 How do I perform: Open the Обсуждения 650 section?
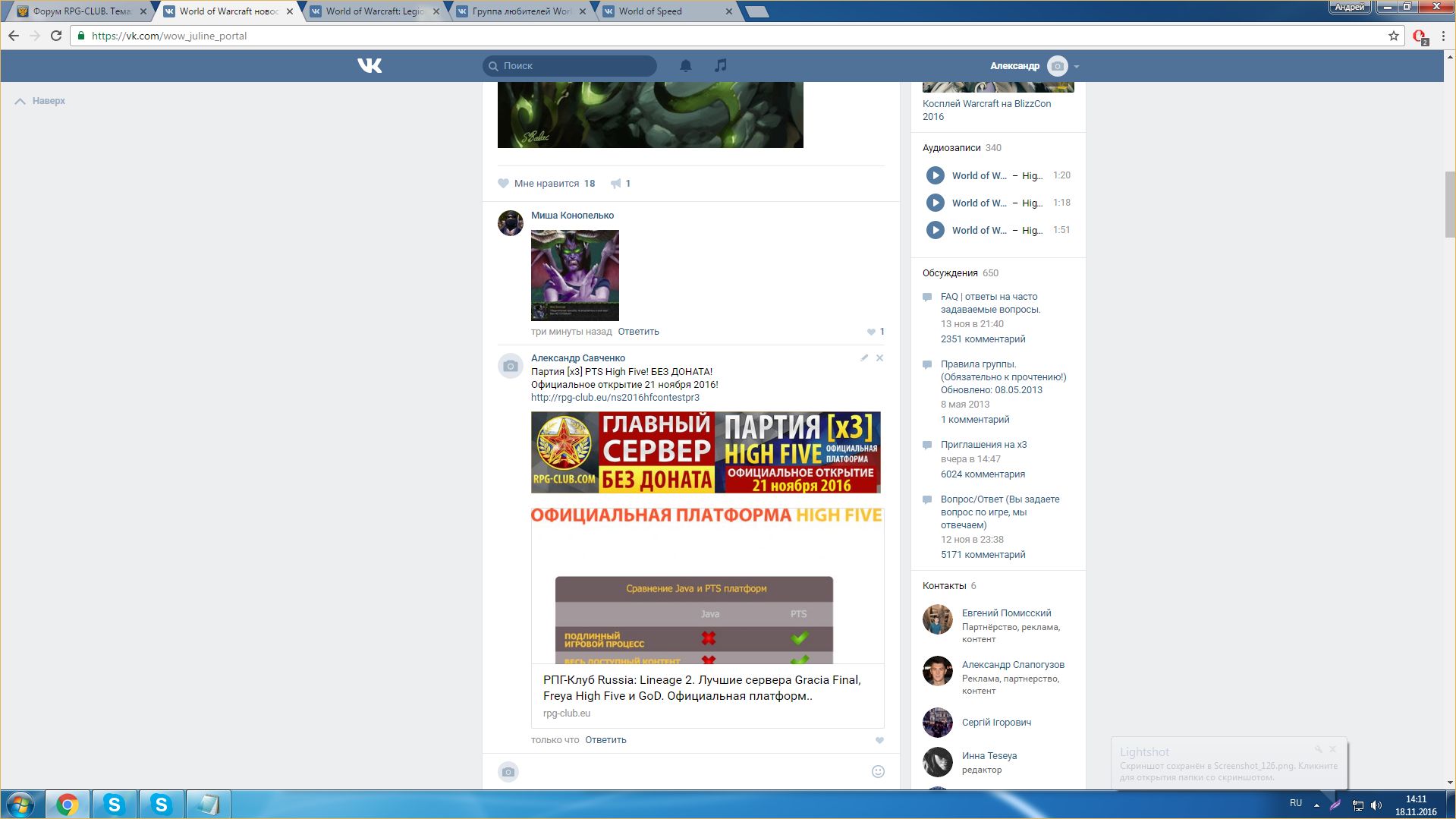pos(960,273)
